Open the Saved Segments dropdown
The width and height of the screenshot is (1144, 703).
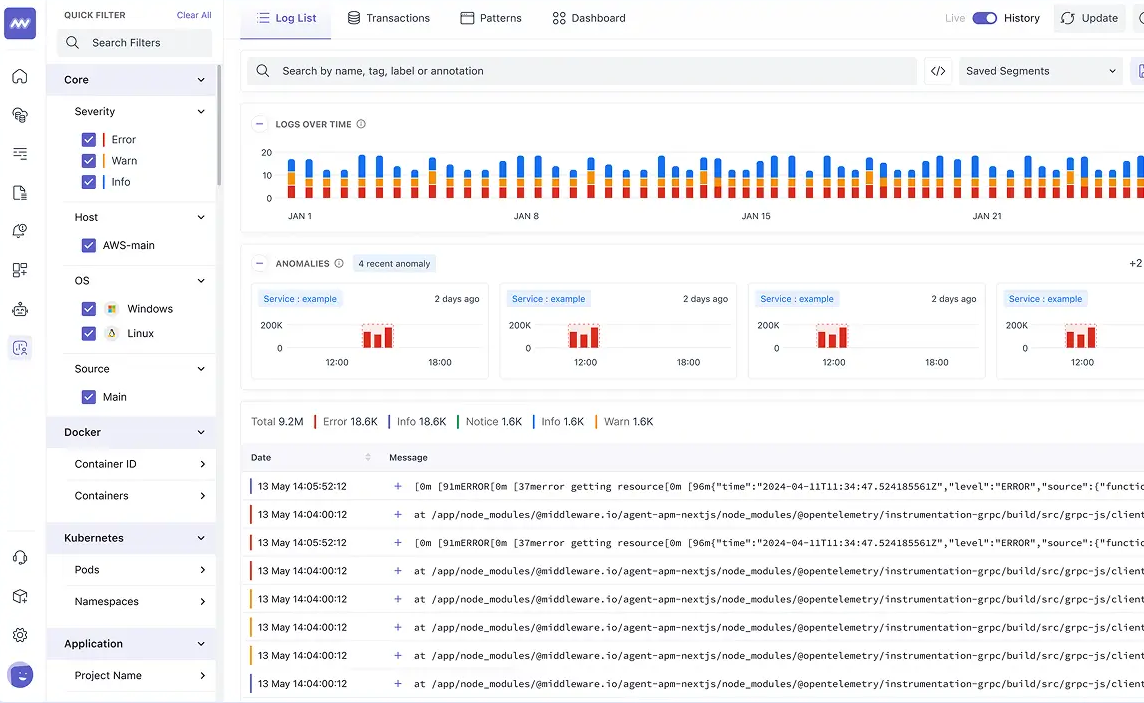[x=1040, y=71]
